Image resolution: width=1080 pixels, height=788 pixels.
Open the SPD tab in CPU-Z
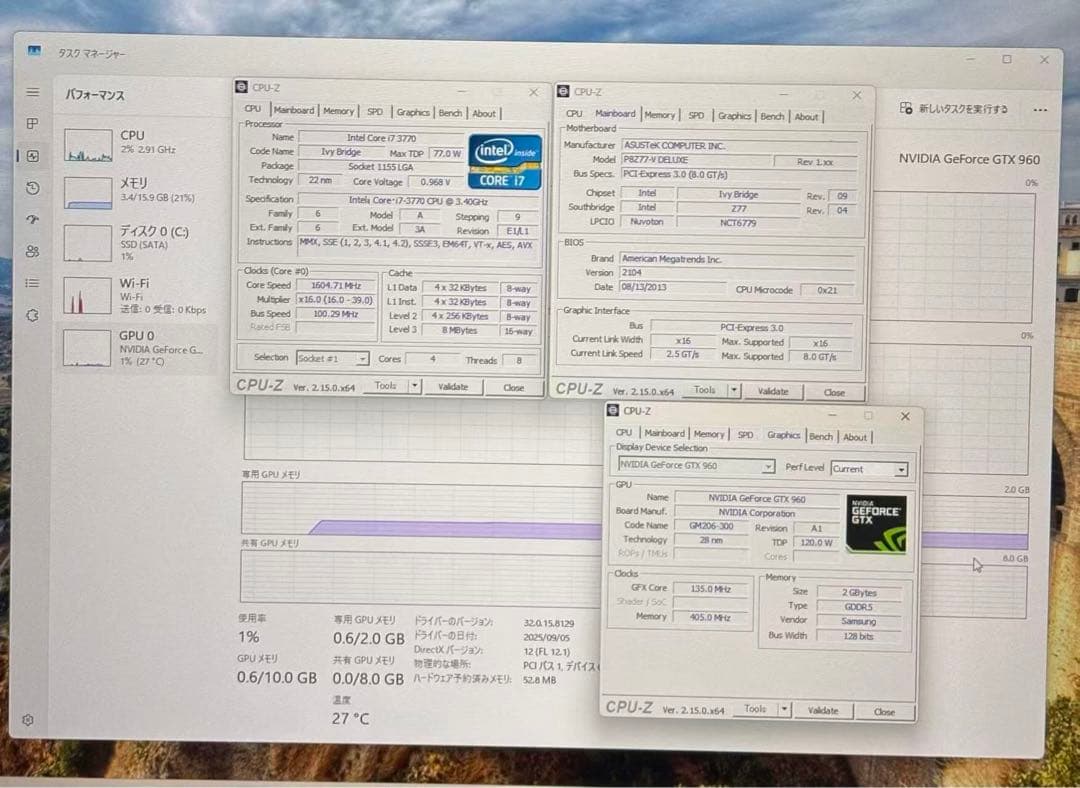pyautogui.click(x=375, y=111)
